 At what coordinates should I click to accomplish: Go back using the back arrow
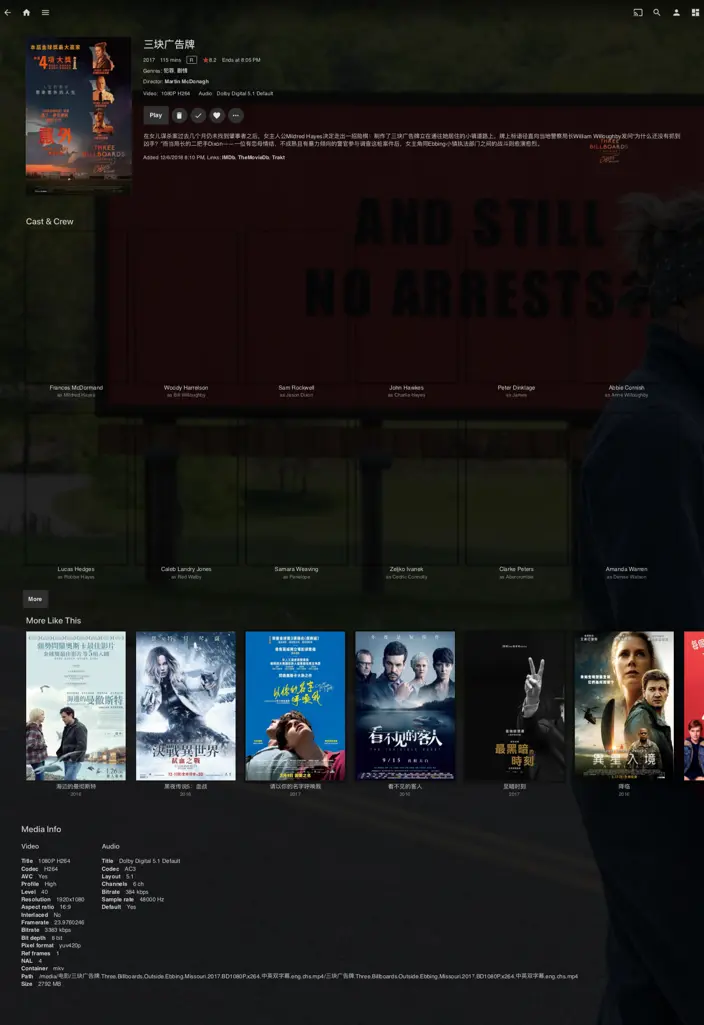tap(8, 13)
